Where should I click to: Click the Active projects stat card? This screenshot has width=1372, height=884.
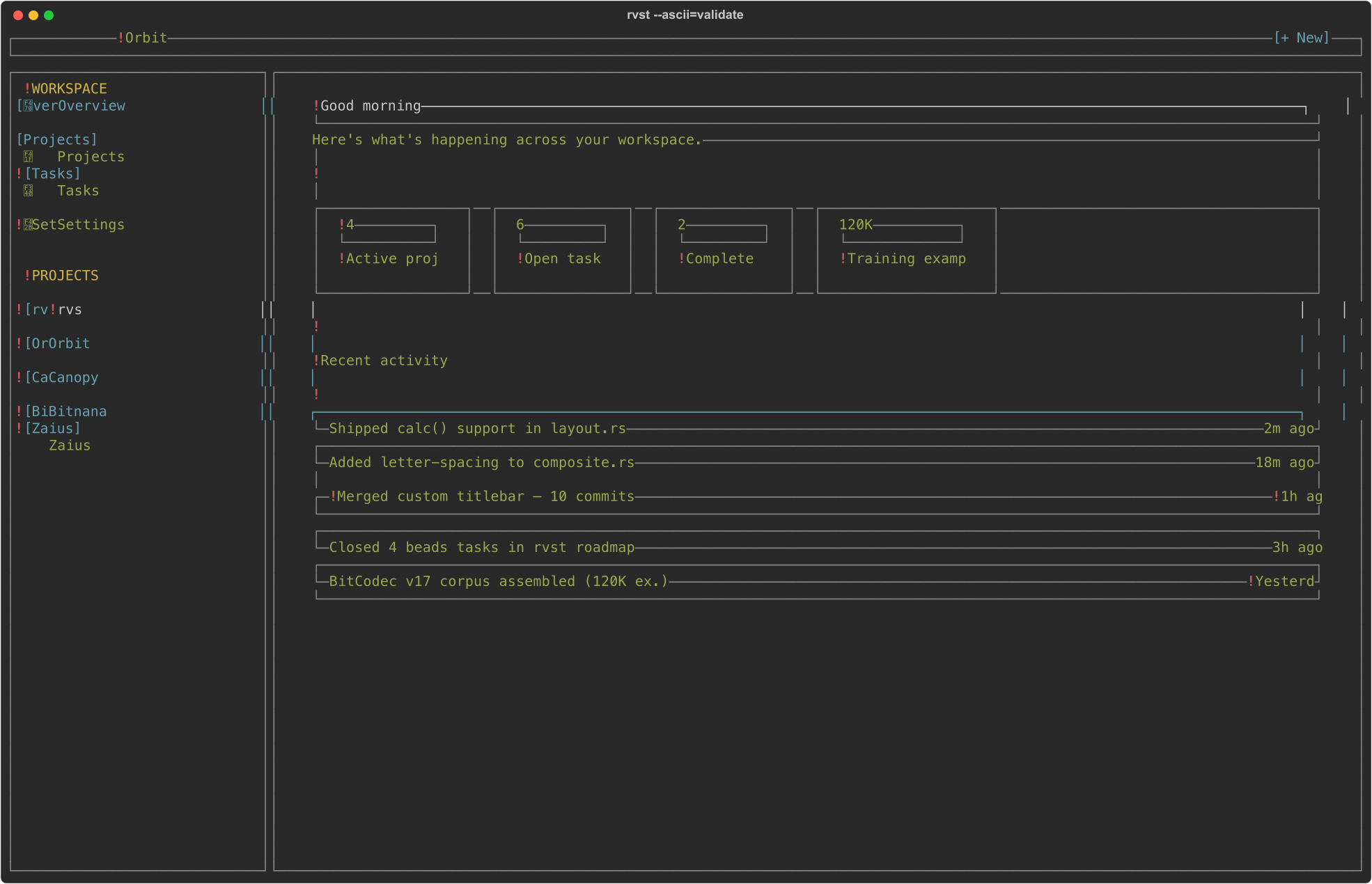coord(393,251)
